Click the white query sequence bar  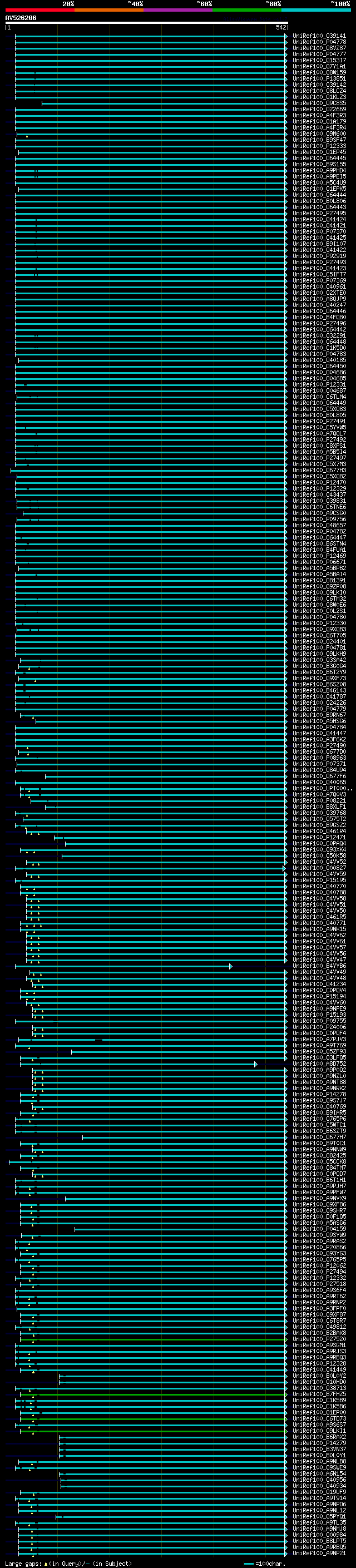click(x=147, y=22)
